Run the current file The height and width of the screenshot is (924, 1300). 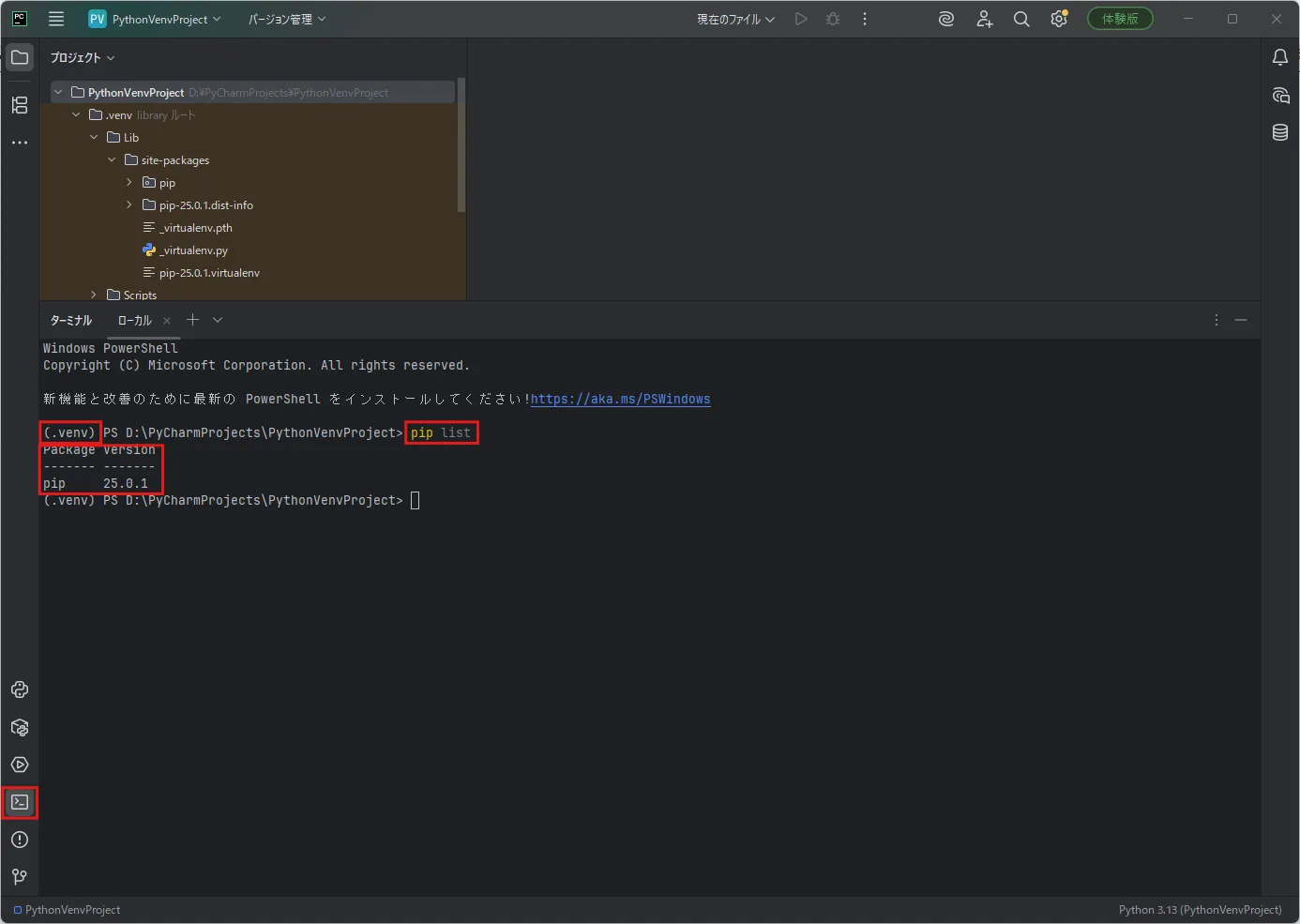pyautogui.click(x=801, y=19)
